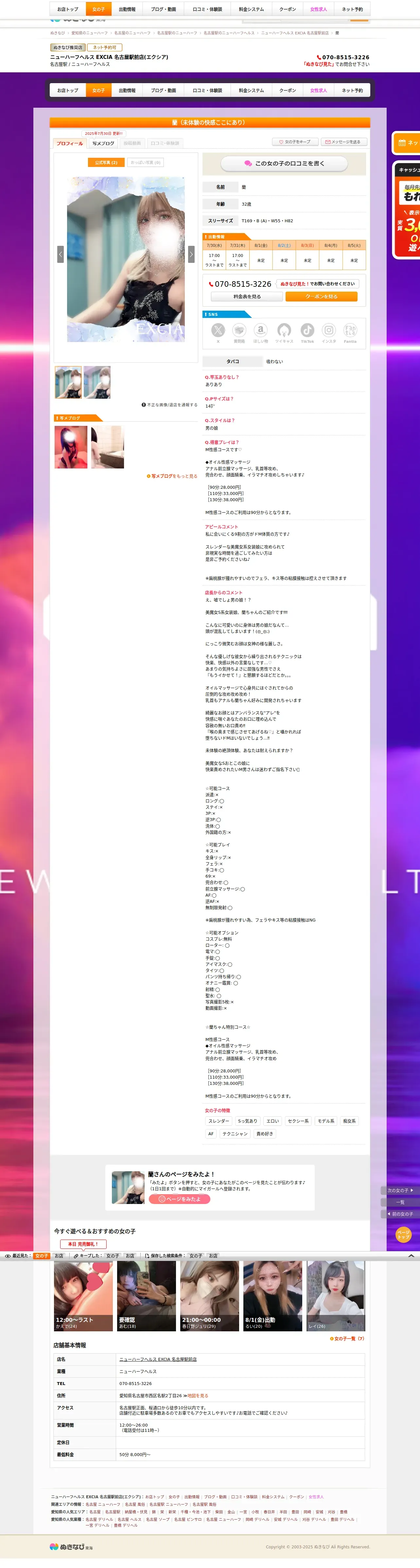The image size is (420, 1568).
Task: Open レイ(26) girl card
Action: click(336, 1295)
